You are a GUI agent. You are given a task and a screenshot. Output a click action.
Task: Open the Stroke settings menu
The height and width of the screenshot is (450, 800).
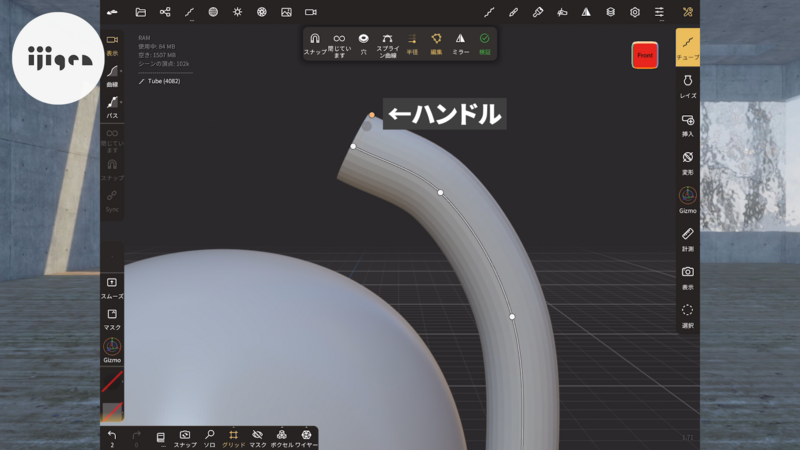[489, 12]
